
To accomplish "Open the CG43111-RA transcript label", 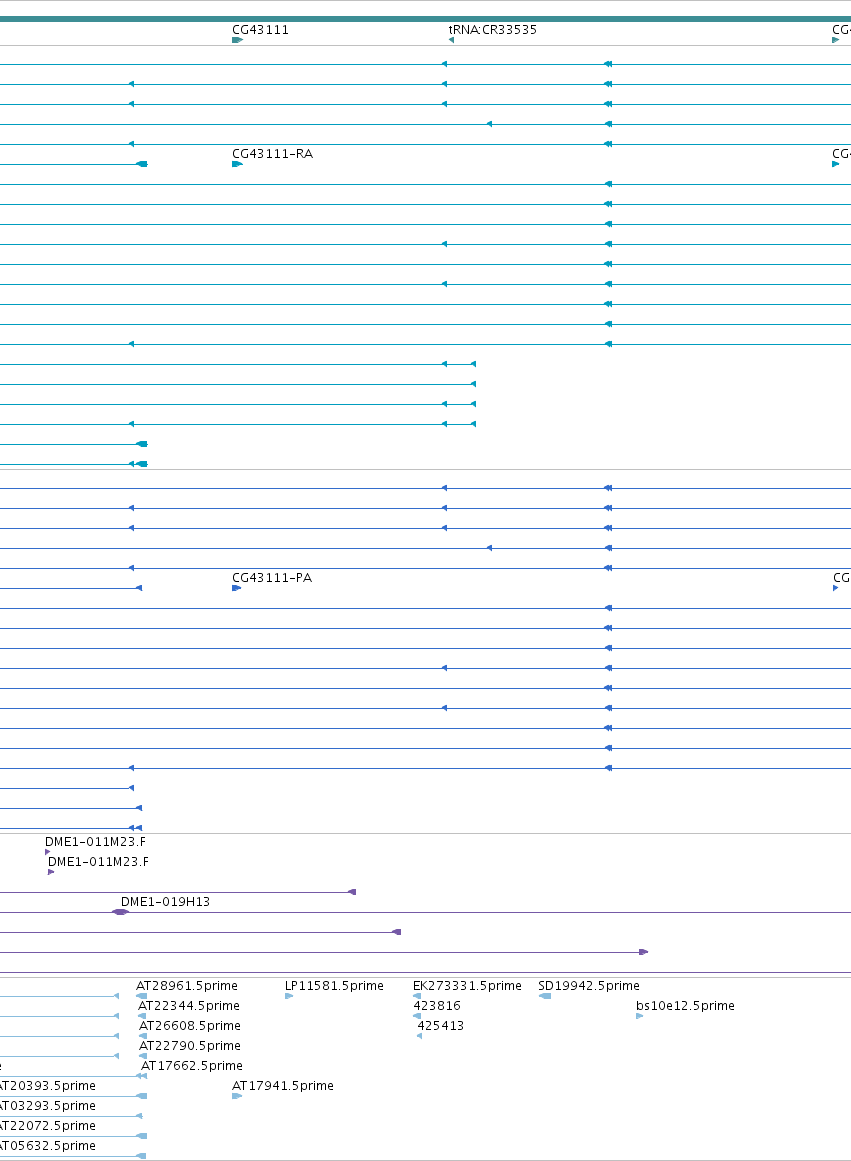I will tap(273, 154).
